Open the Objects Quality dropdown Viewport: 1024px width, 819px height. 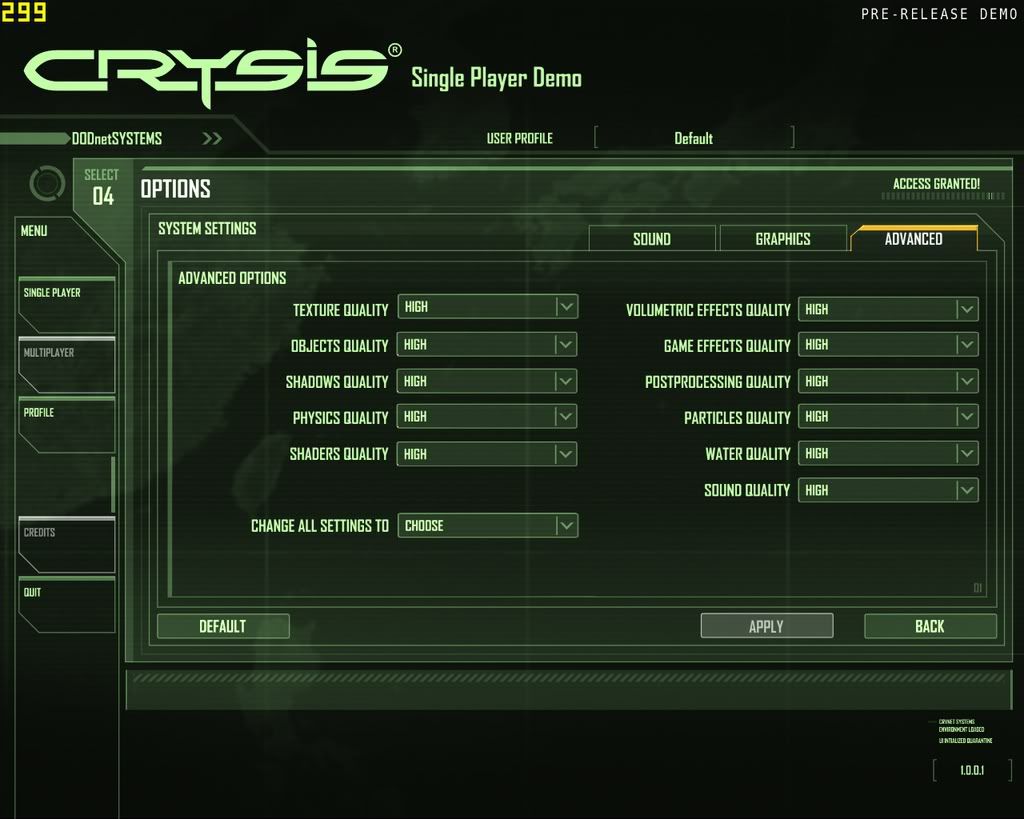click(487, 345)
